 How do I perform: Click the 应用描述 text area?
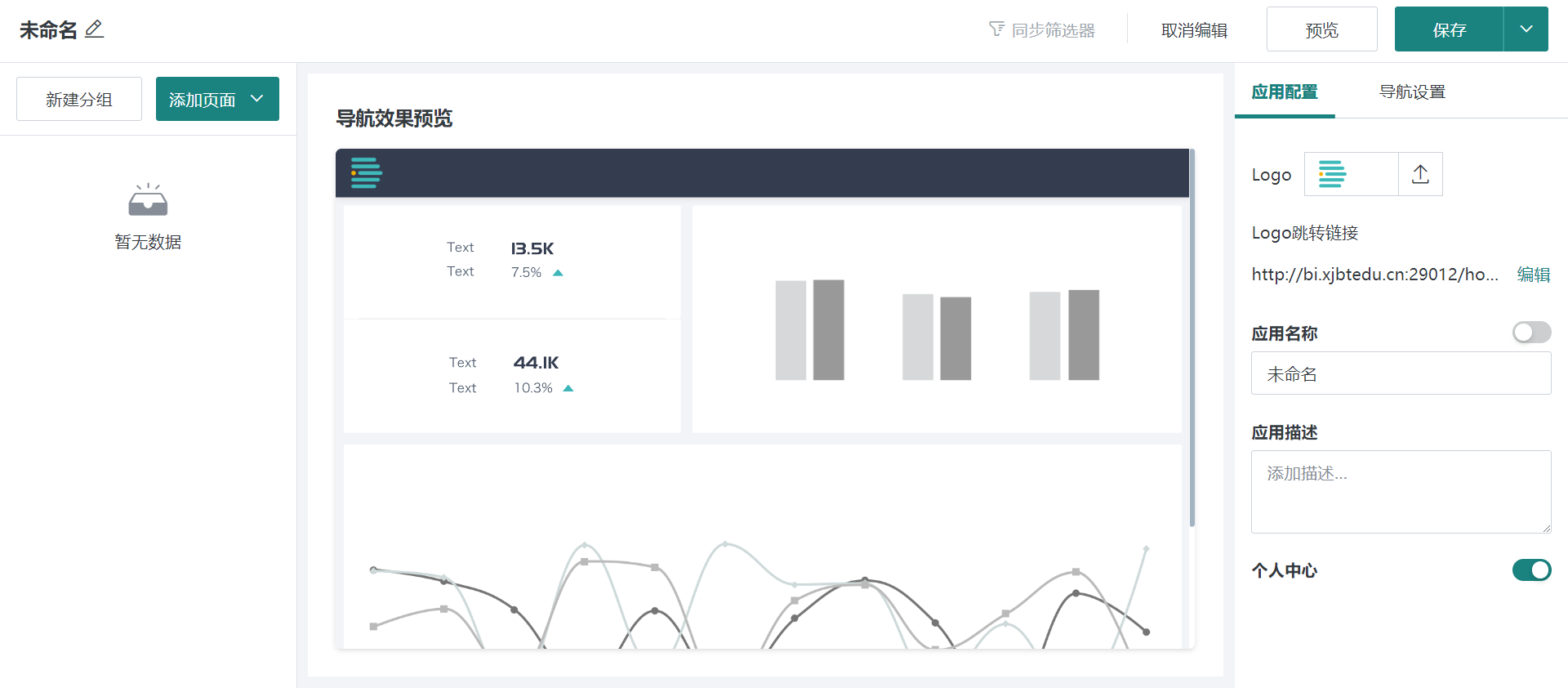point(1400,492)
